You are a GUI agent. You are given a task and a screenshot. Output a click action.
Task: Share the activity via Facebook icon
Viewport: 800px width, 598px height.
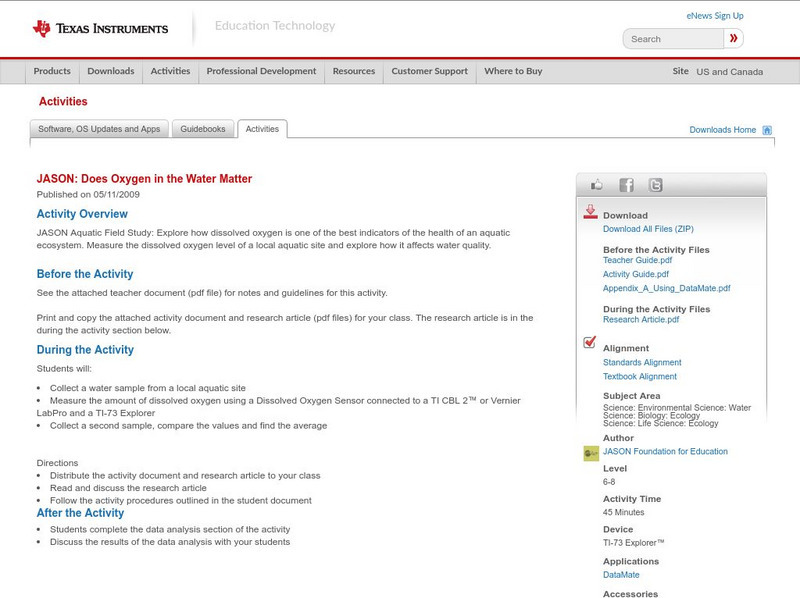tap(626, 185)
